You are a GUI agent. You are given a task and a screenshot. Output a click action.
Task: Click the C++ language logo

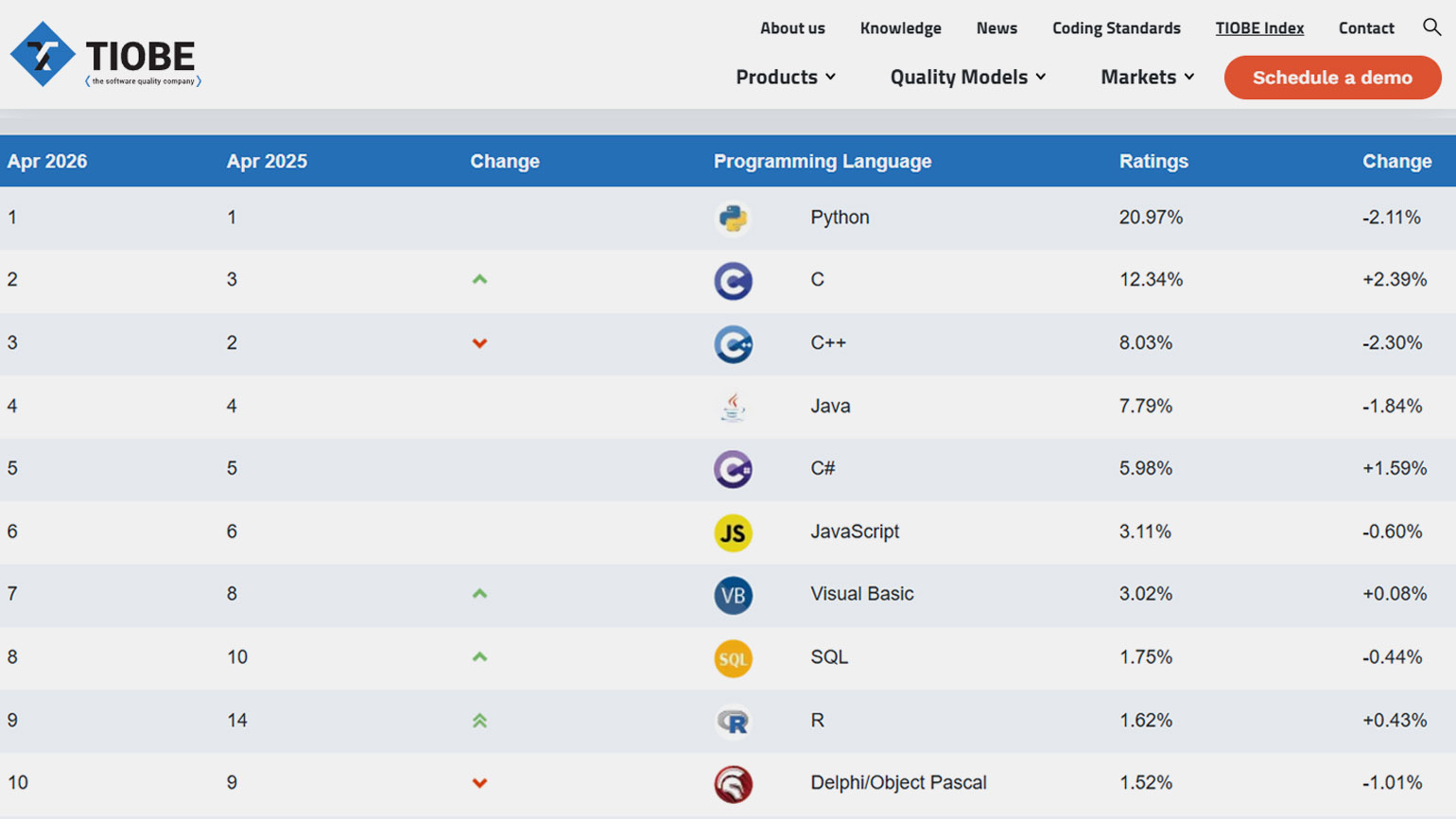[733, 344]
